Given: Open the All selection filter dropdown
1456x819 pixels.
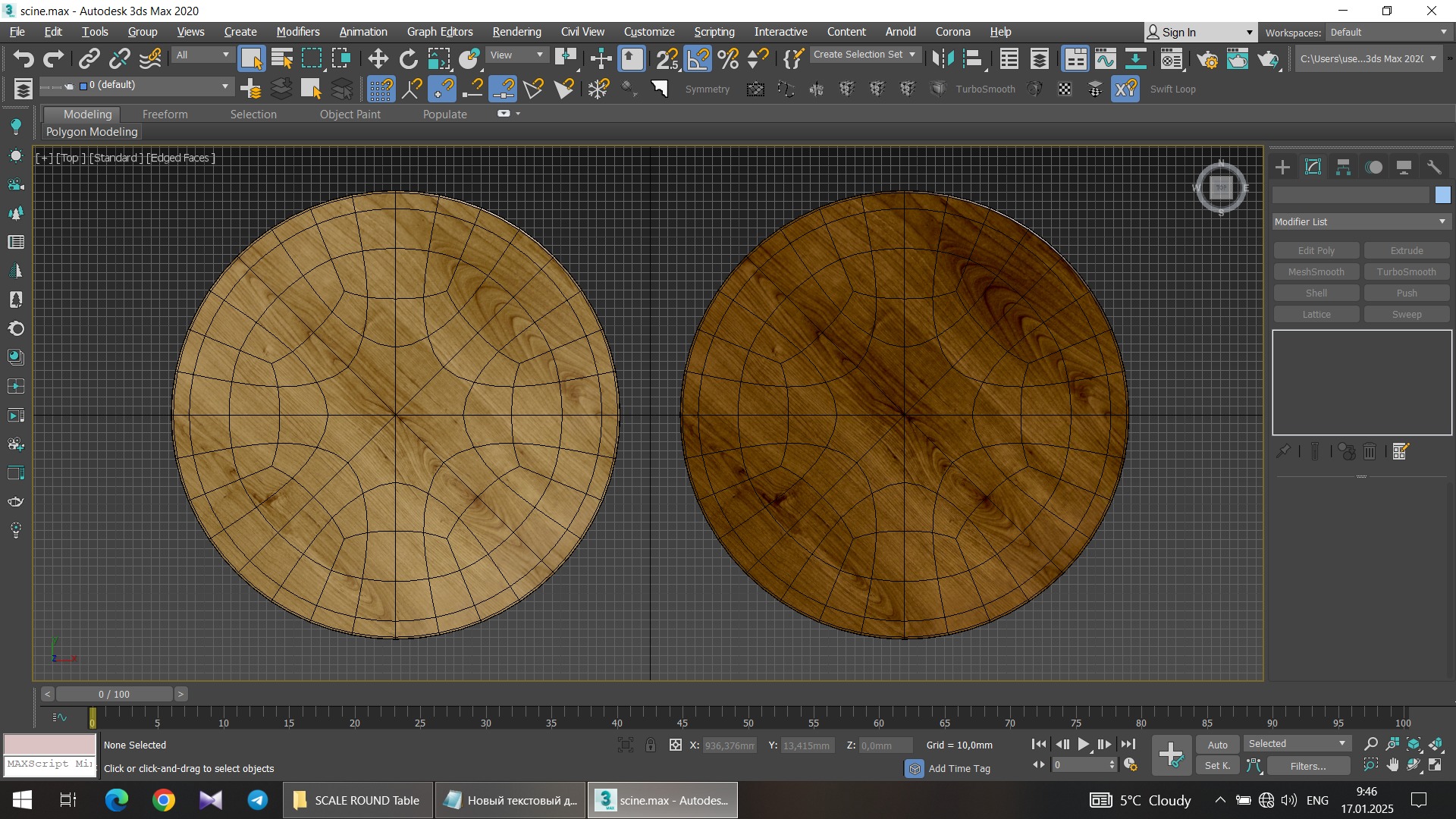Looking at the screenshot, I should pyautogui.click(x=202, y=55).
